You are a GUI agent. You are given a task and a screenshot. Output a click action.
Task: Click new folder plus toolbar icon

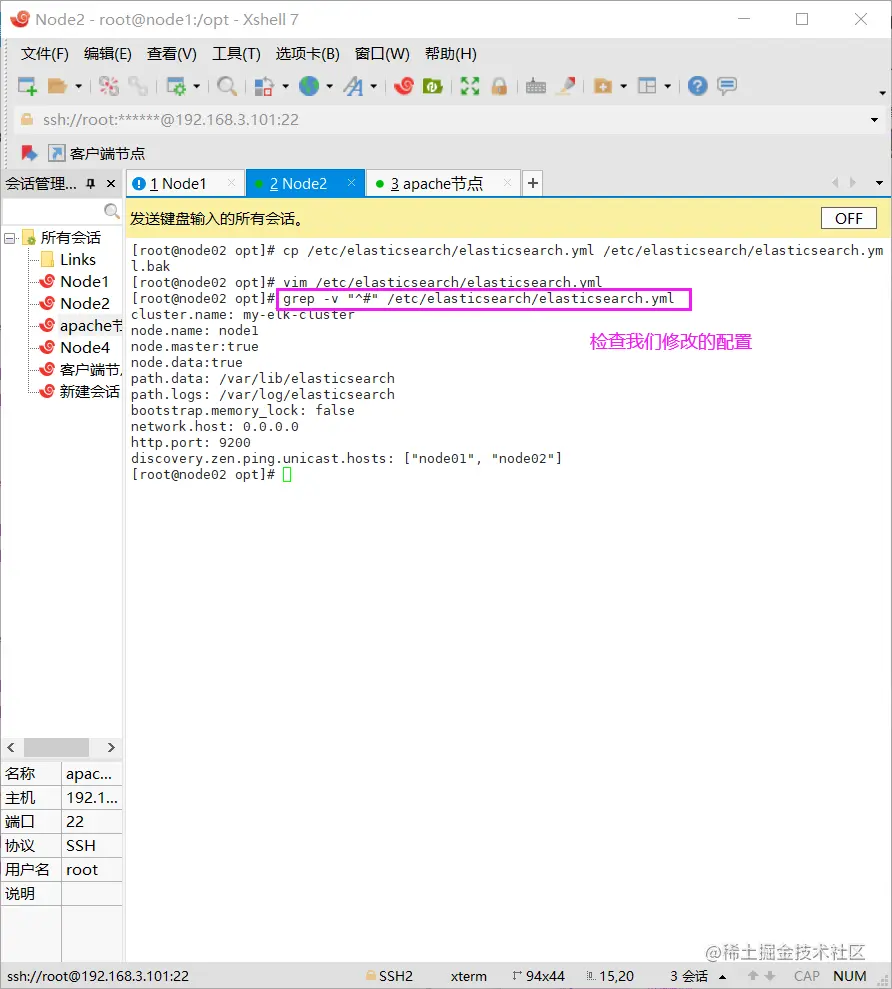pos(603,86)
